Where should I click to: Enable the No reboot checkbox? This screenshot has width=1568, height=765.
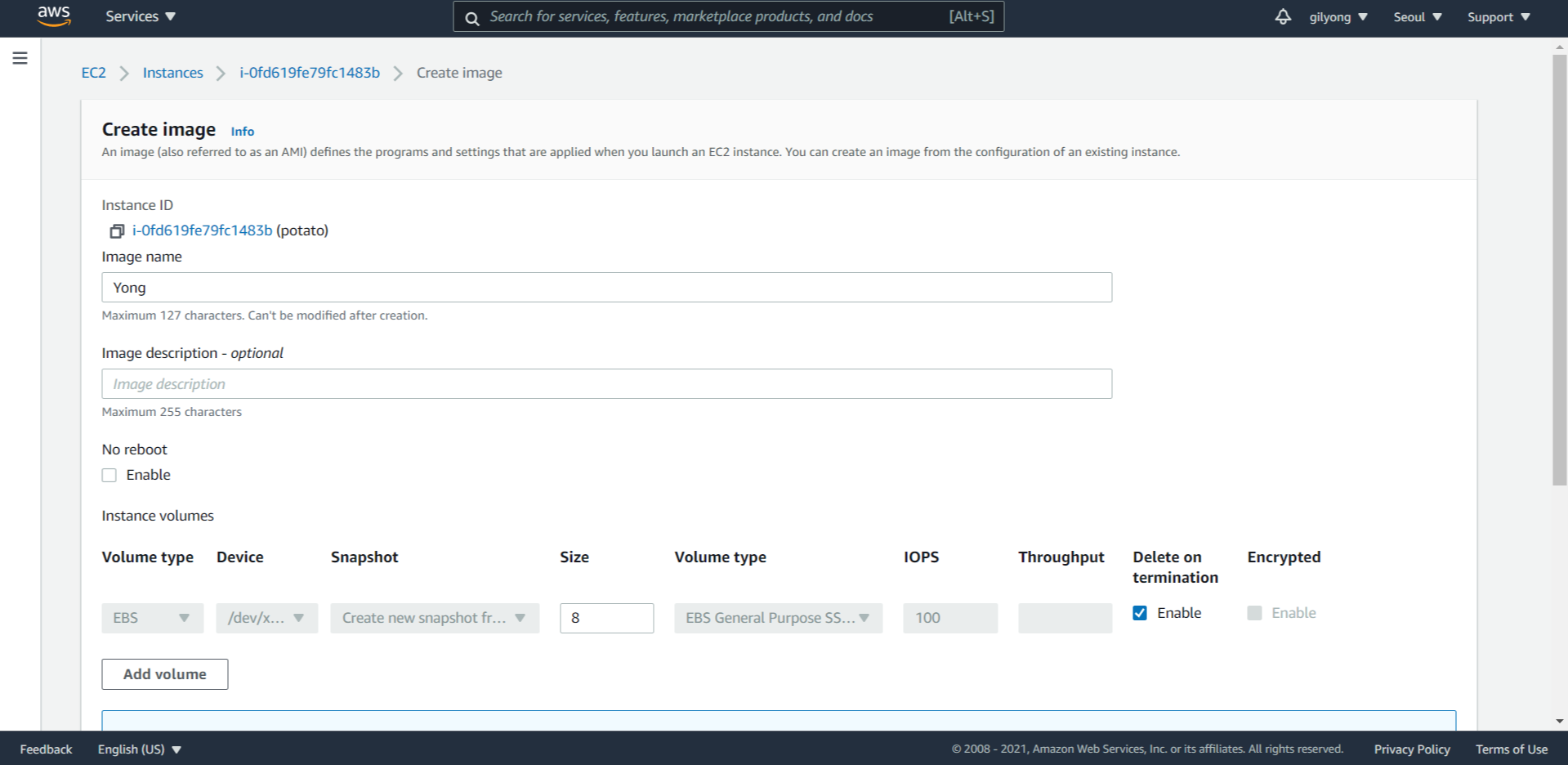(109, 476)
